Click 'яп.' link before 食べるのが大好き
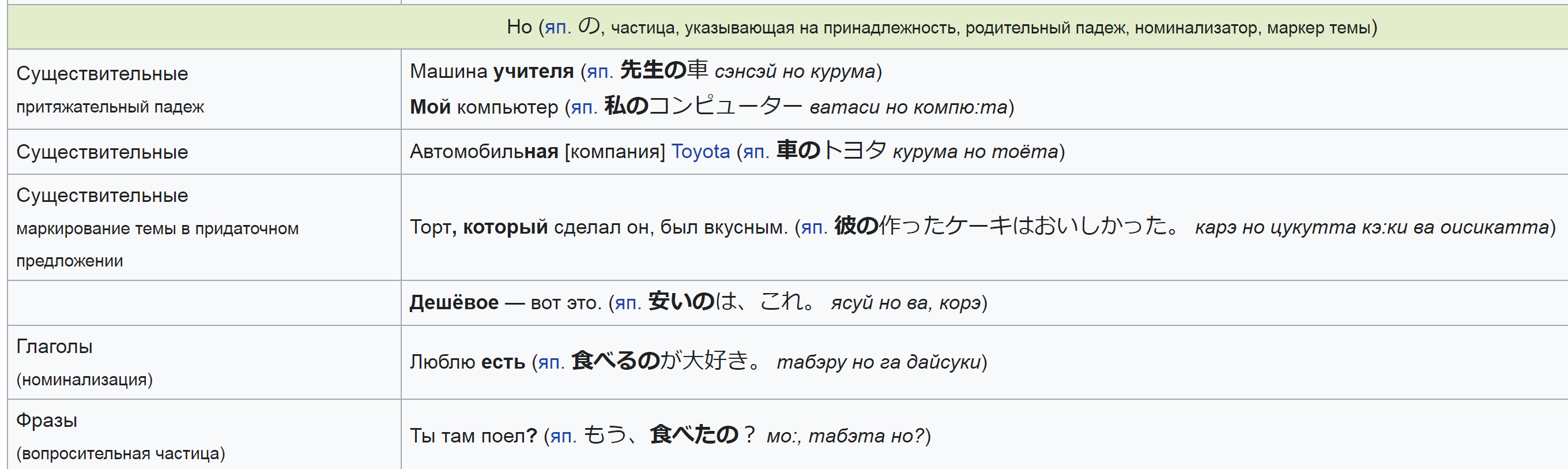Image resolution: width=1568 pixels, height=469 pixels. tap(551, 362)
